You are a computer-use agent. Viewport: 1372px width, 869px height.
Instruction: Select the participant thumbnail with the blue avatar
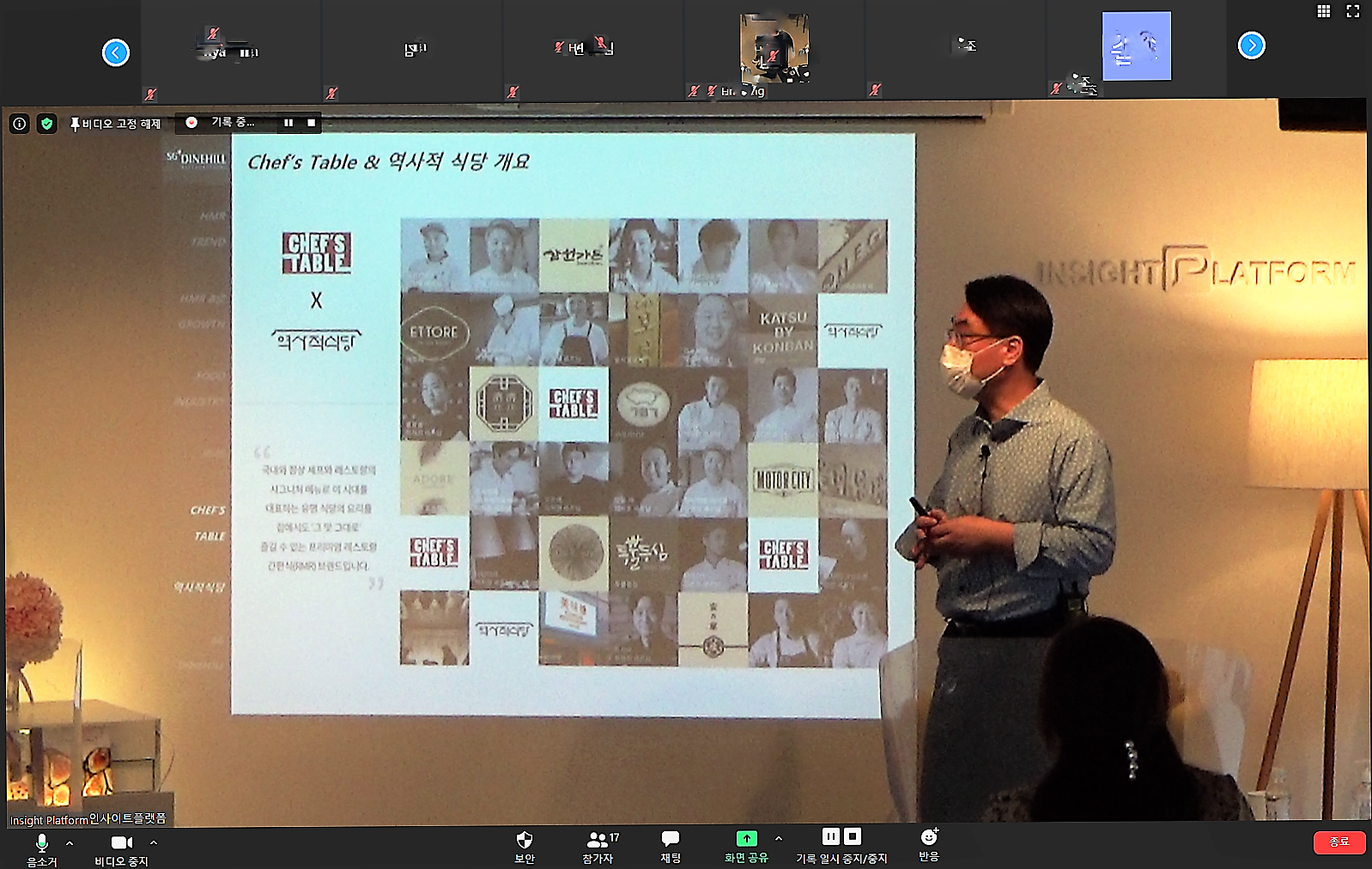(1136, 46)
